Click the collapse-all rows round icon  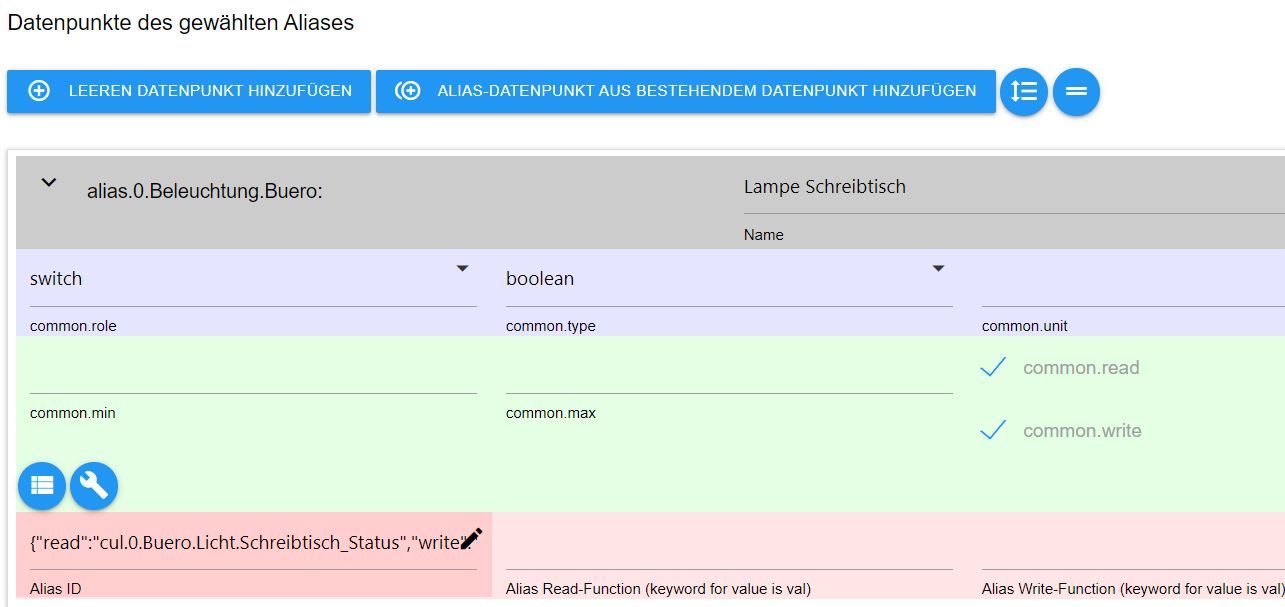1076,92
